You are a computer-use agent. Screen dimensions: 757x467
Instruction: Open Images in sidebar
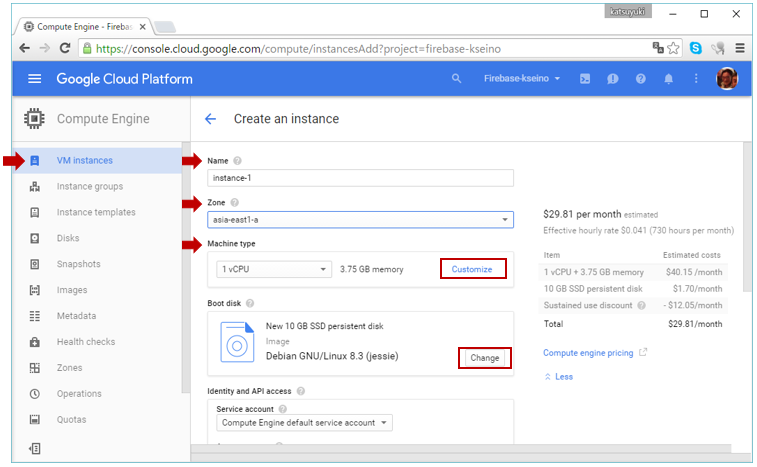coord(97,290)
